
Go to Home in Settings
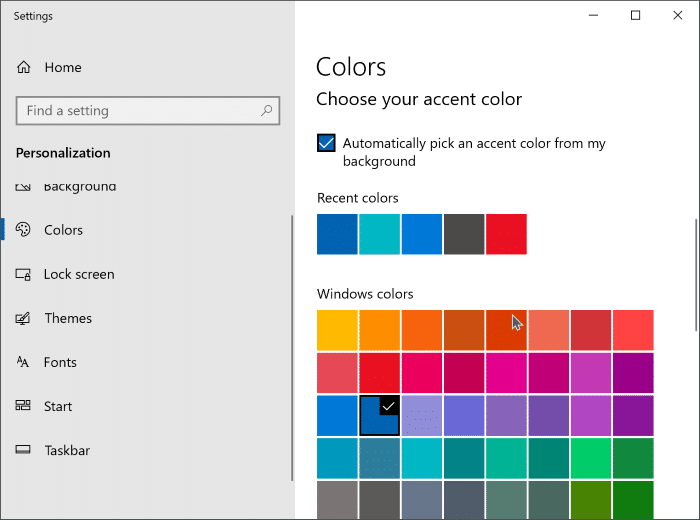pyautogui.click(x=63, y=67)
